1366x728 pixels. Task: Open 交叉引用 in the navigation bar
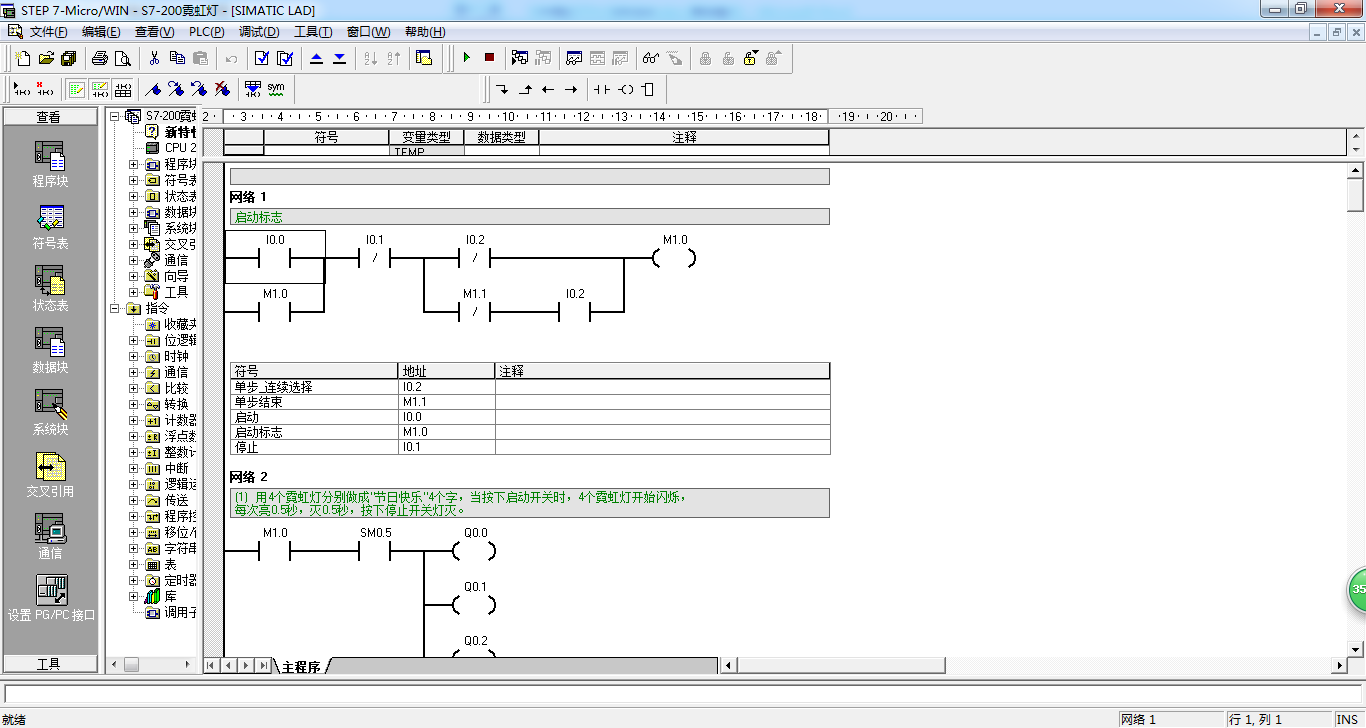(50, 475)
